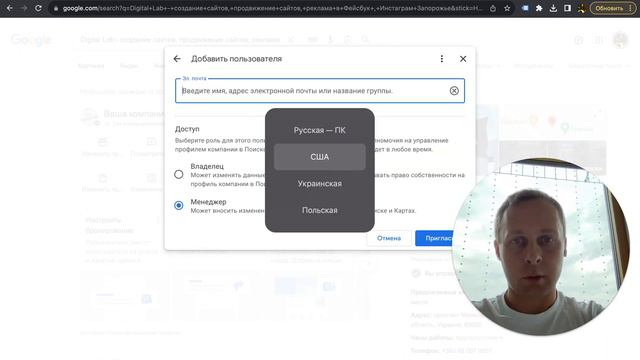Click the share icon in the address bar
The height and width of the screenshot is (360, 640).
tap(493, 8)
